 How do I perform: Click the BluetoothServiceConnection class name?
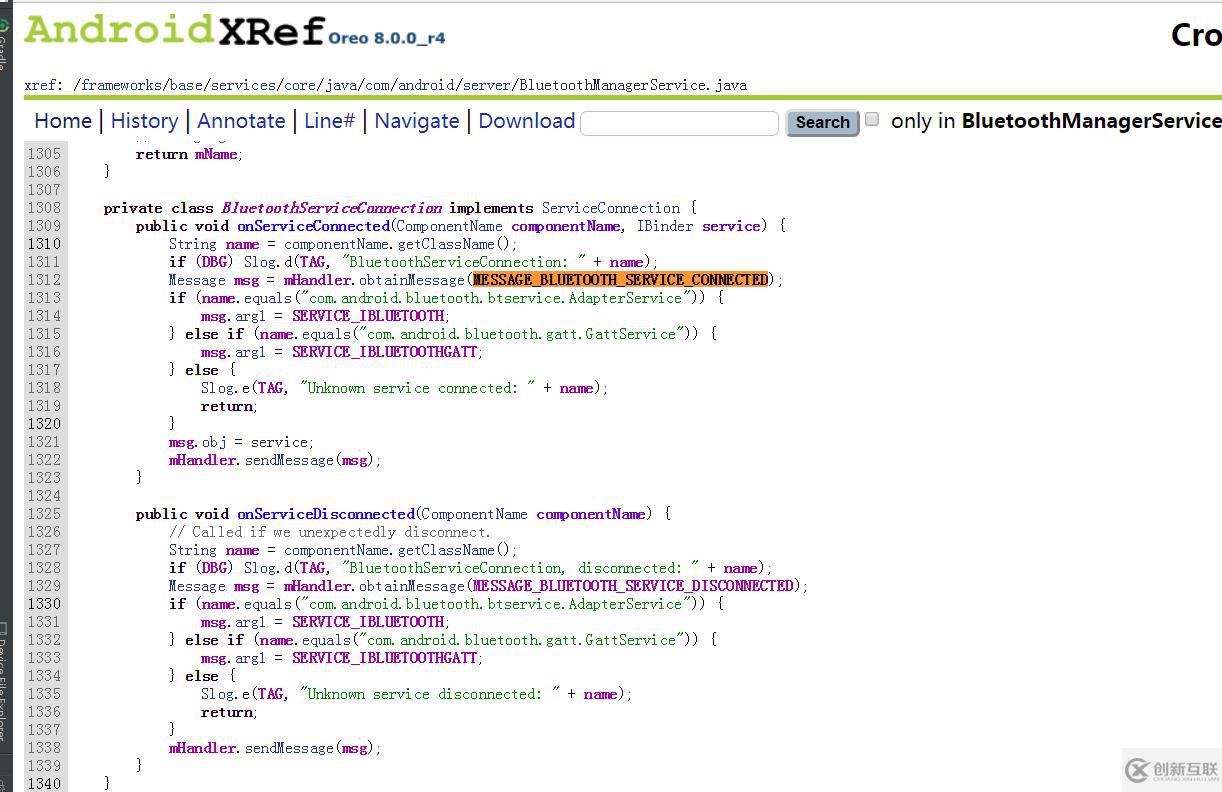pyautogui.click(x=332, y=208)
